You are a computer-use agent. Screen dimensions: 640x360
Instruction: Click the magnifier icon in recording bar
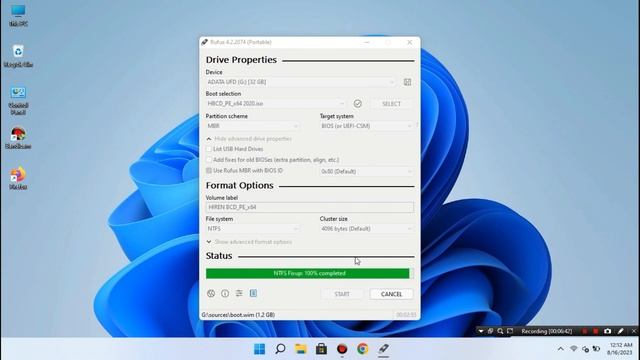coord(500,331)
